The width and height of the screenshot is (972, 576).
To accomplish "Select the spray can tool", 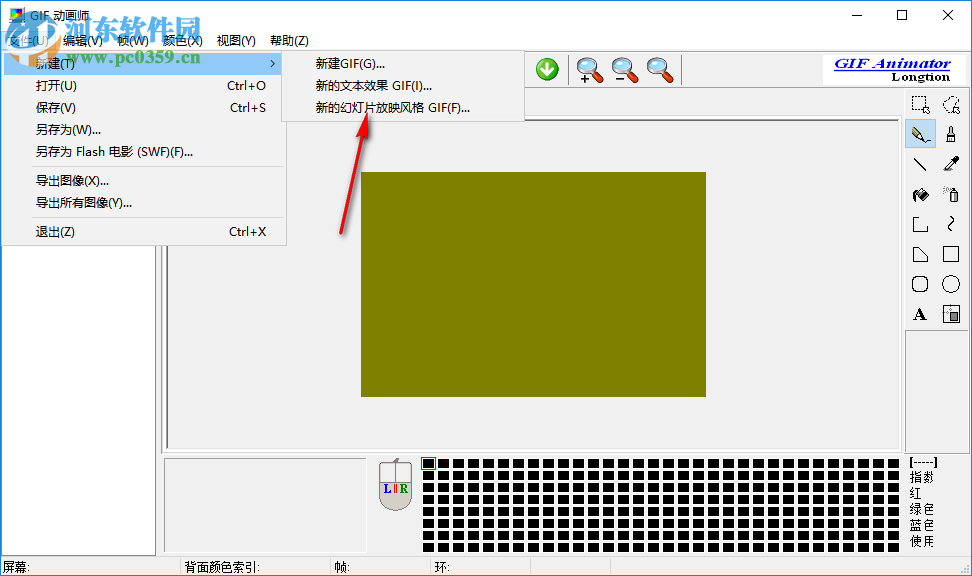I will point(951,194).
